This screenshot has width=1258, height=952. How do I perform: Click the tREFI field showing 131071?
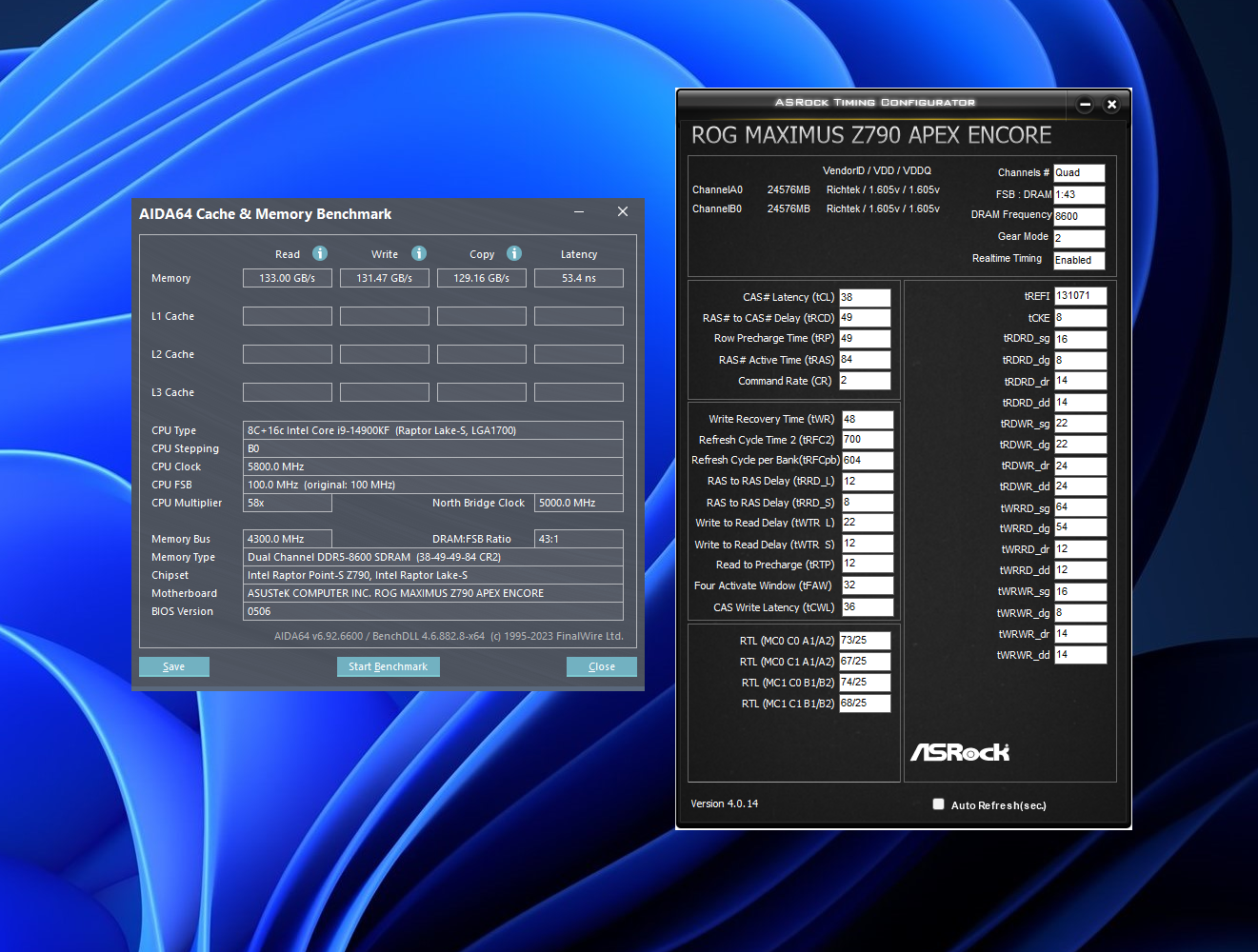pyautogui.click(x=1080, y=296)
